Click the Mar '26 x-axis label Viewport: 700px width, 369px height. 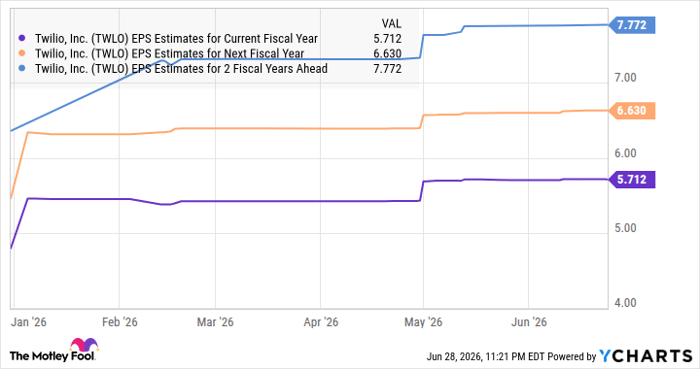pyautogui.click(x=215, y=322)
